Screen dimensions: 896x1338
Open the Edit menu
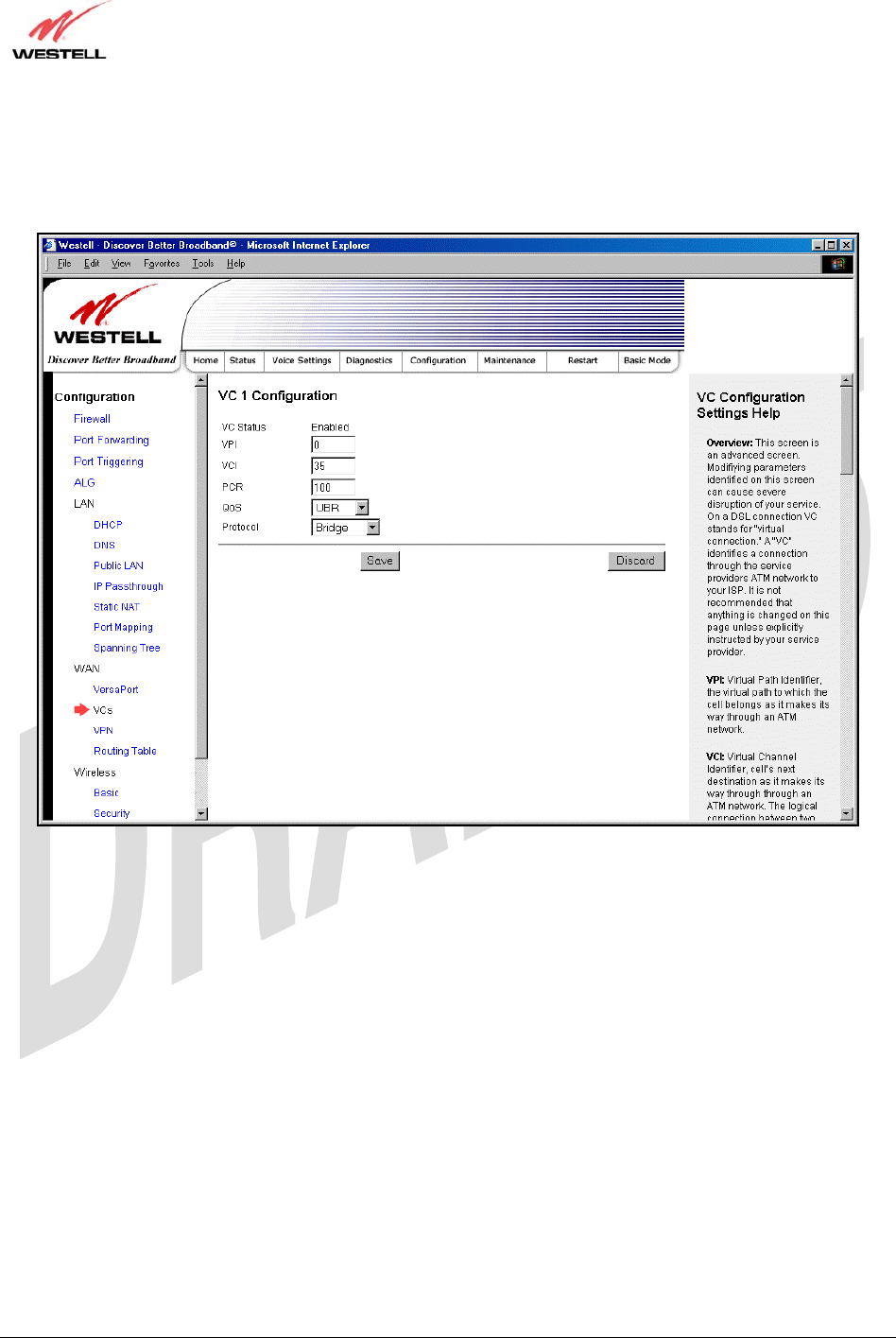(92, 264)
